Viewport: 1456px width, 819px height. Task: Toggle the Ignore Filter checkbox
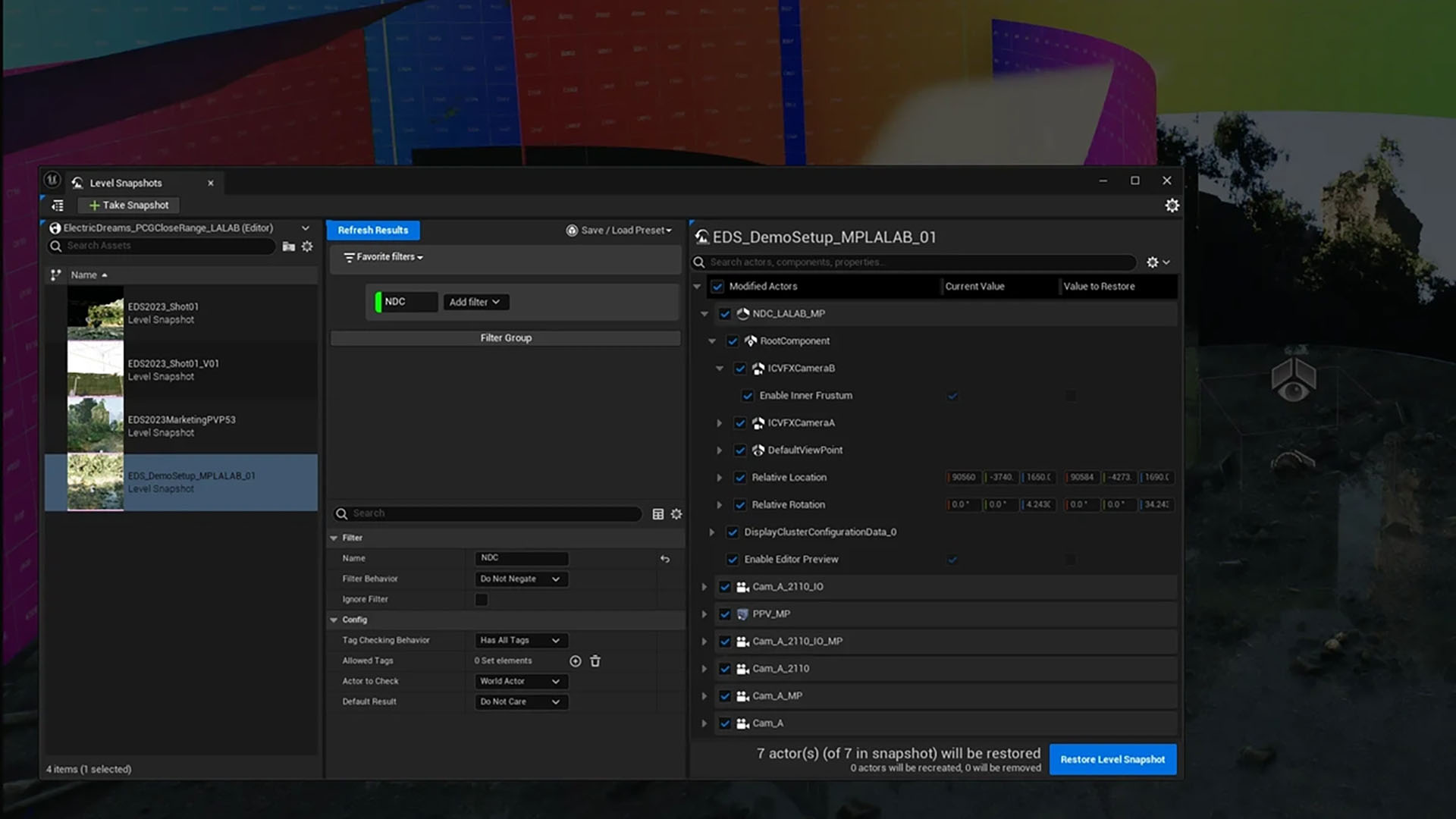pos(482,600)
